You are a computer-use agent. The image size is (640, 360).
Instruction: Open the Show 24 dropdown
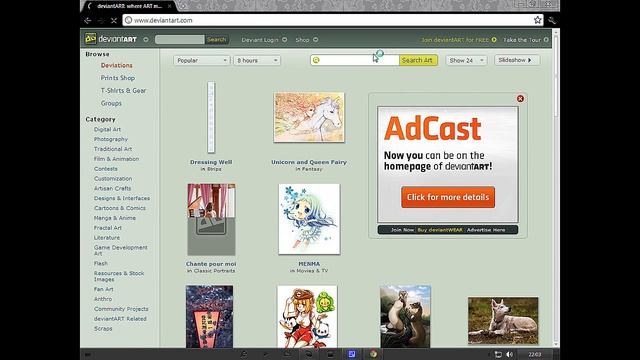pyautogui.click(x=466, y=60)
